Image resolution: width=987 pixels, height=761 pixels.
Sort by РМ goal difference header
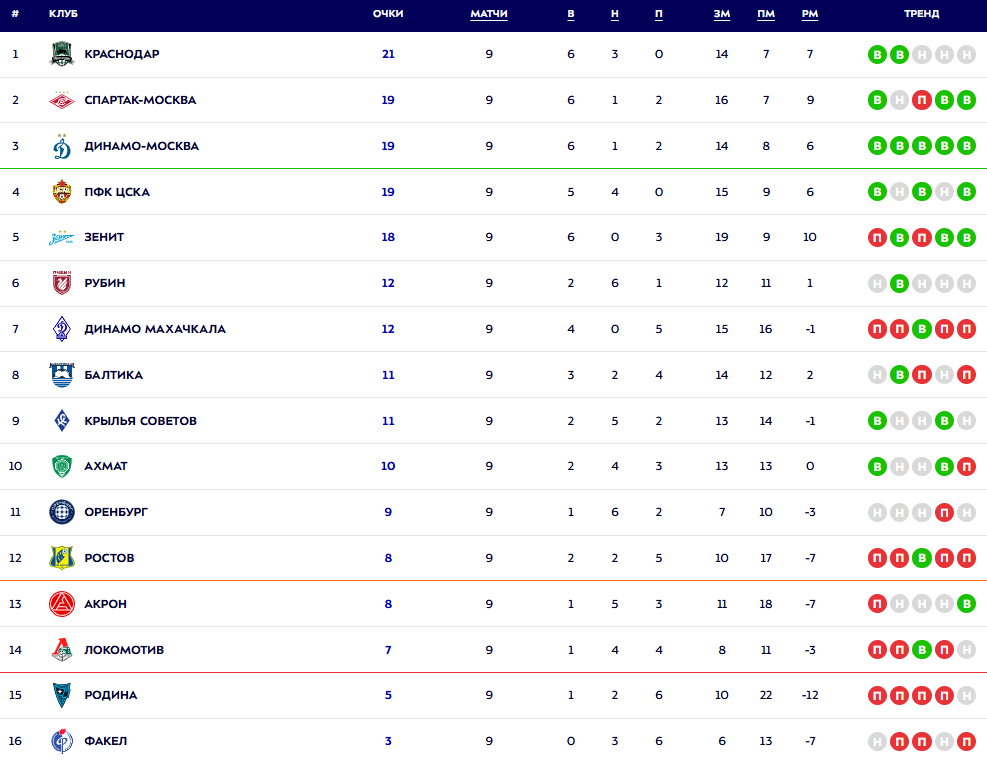click(810, 14)
